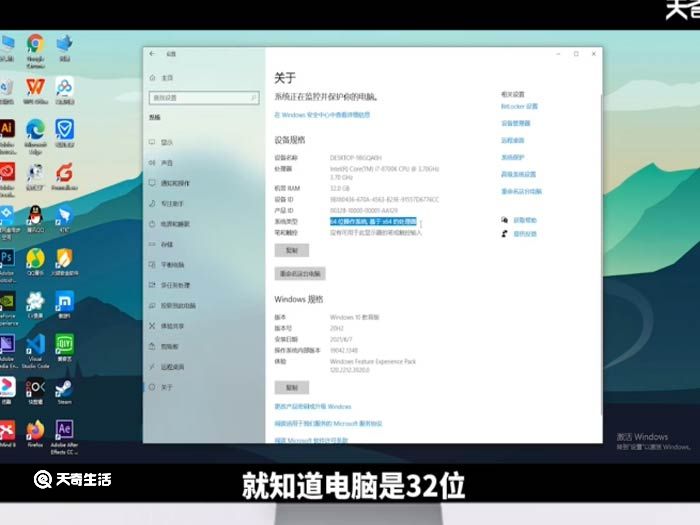Click 重命名这台电脑 link in related settings
This screenshot has height=525, width=700.
(521, 192)
